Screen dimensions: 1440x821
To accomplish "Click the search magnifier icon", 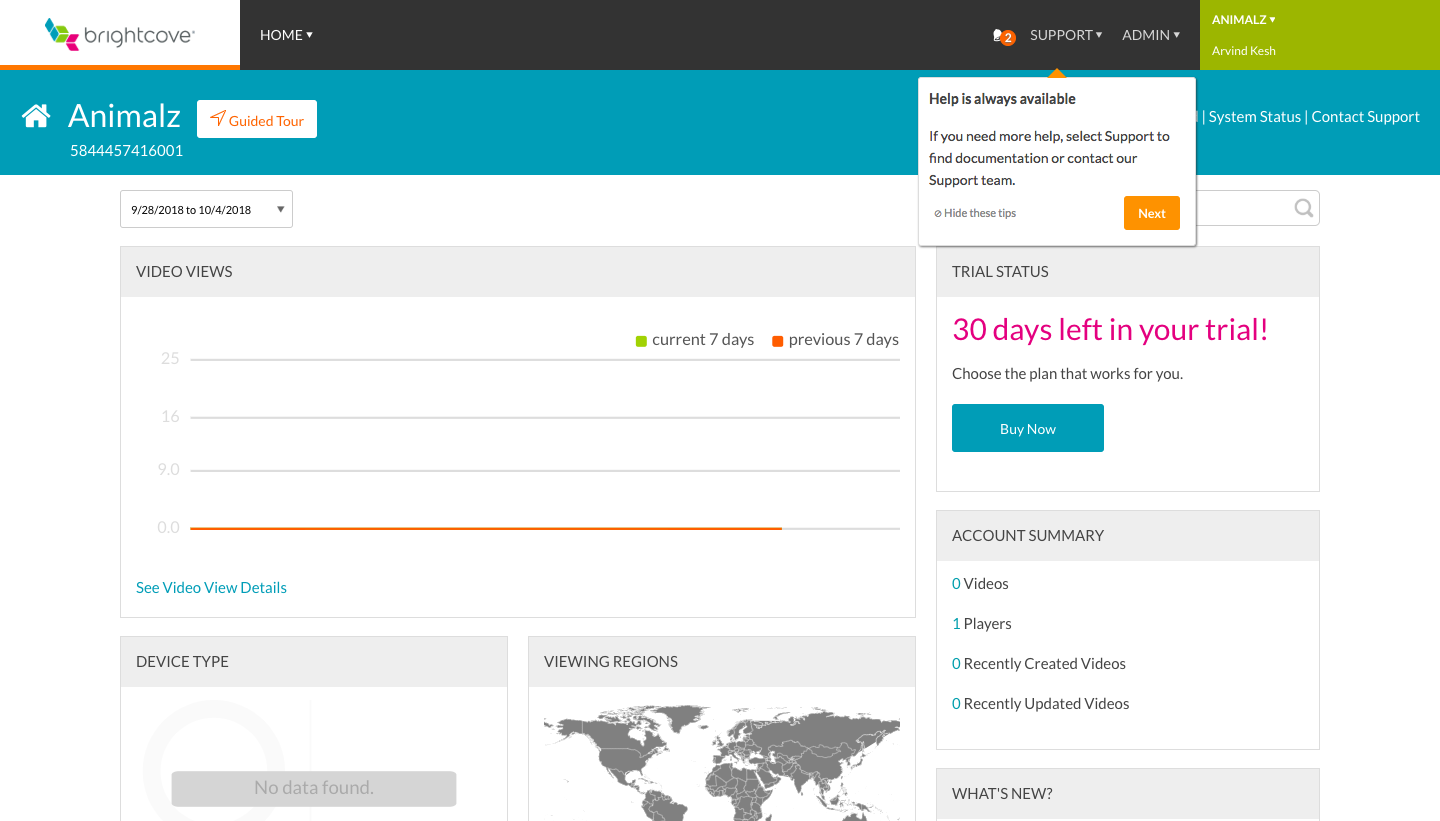I will click(x=1304, y=208).
